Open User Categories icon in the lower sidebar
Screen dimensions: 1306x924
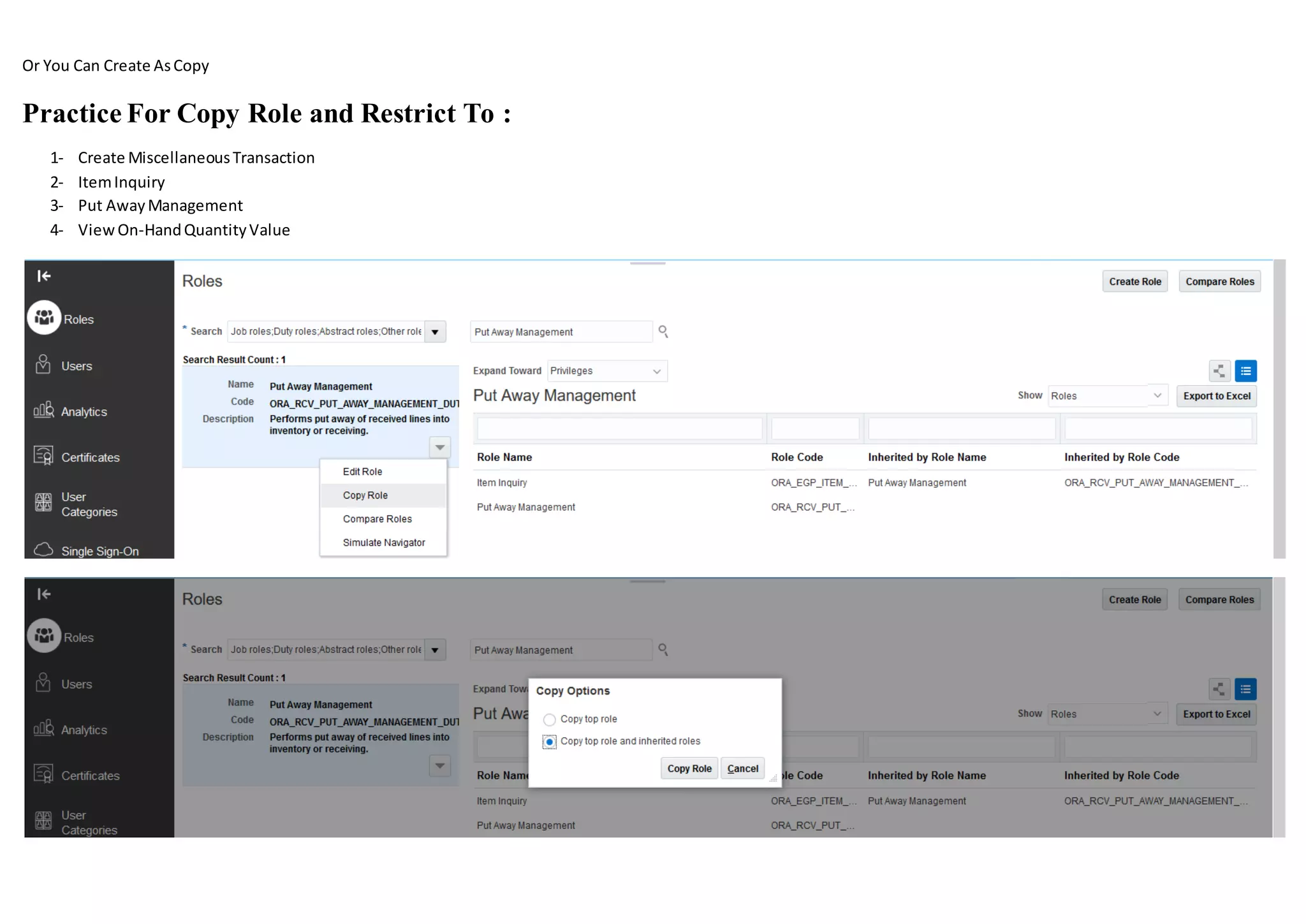click(43, 821)
